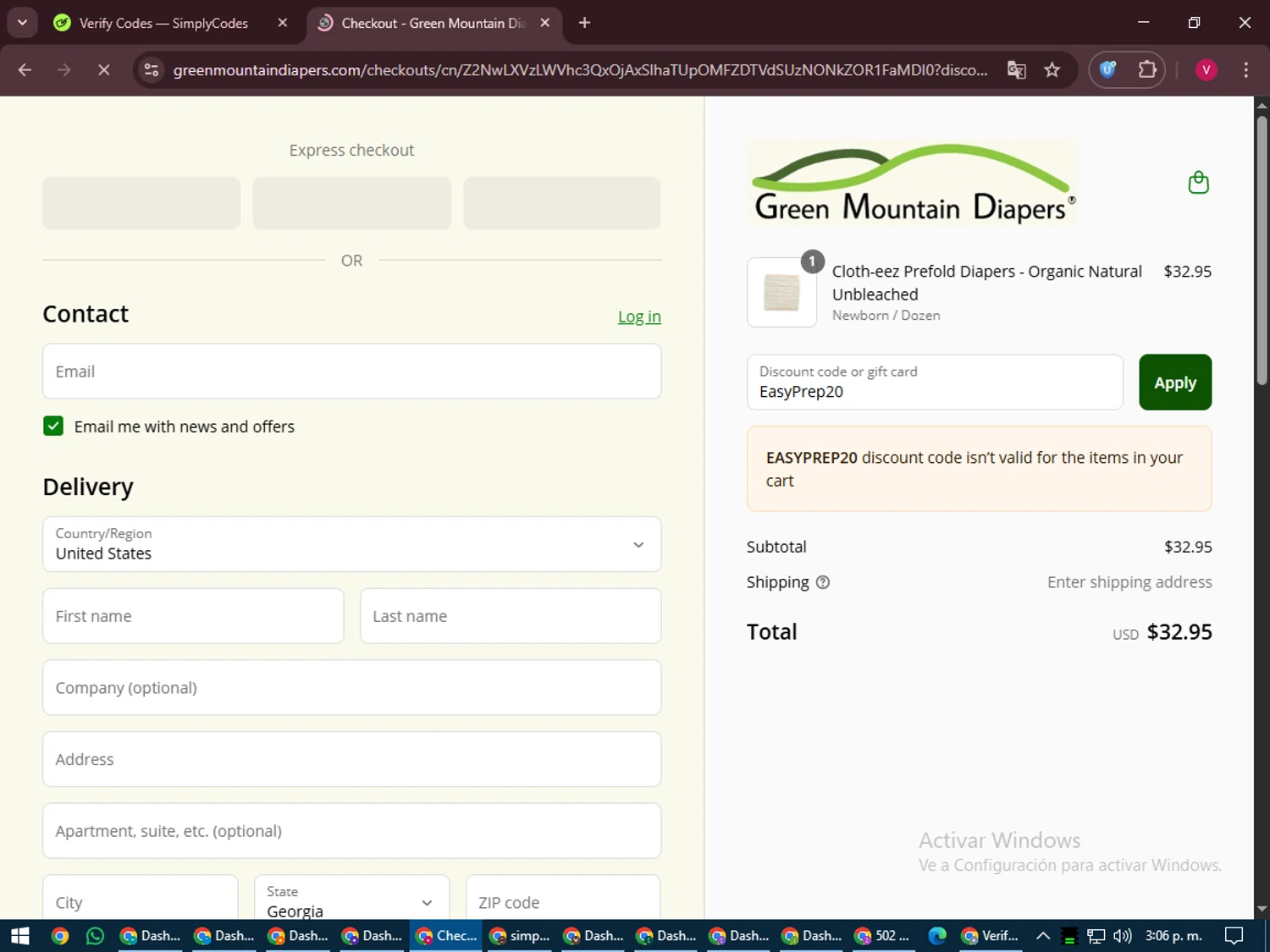The image size is (1270, 952).
Task: Open the Chrome three-dot menu
Action: pyautogui.click(x=1245, y=70)
